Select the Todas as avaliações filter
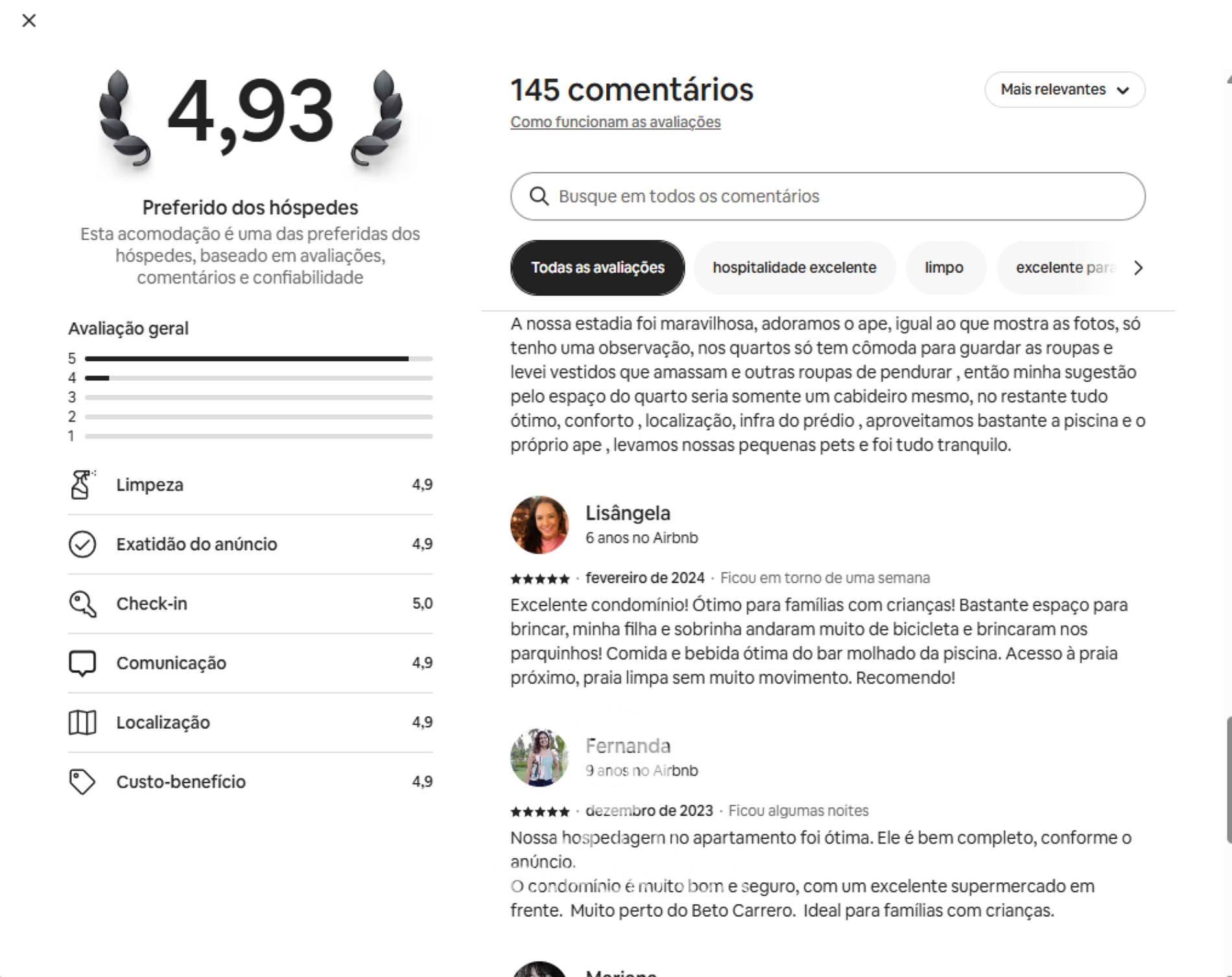 pyautogui.click(x=597, y=268)
